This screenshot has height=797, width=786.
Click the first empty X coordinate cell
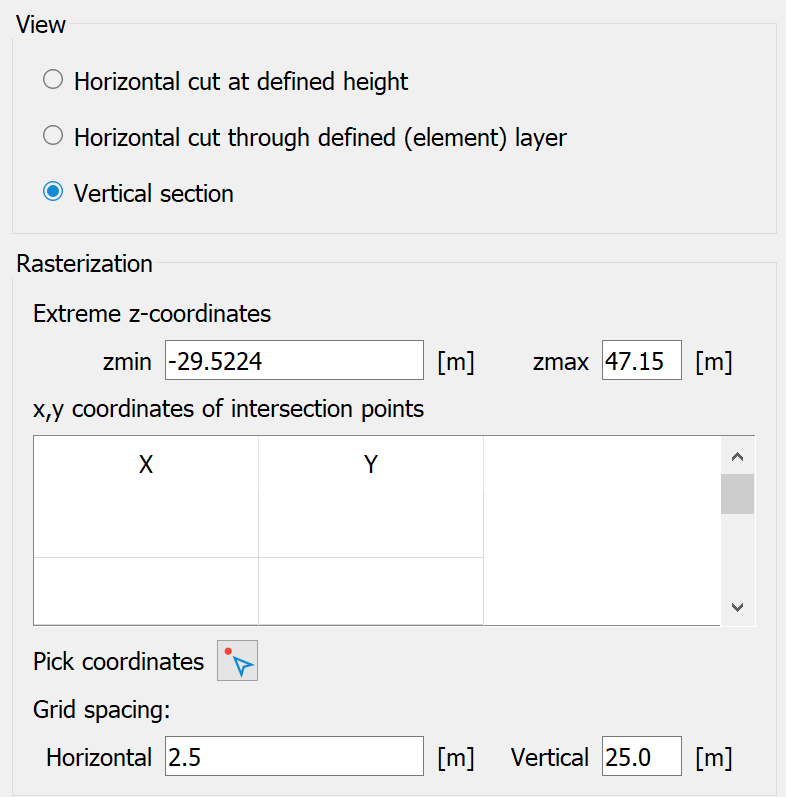click(146, 591)
